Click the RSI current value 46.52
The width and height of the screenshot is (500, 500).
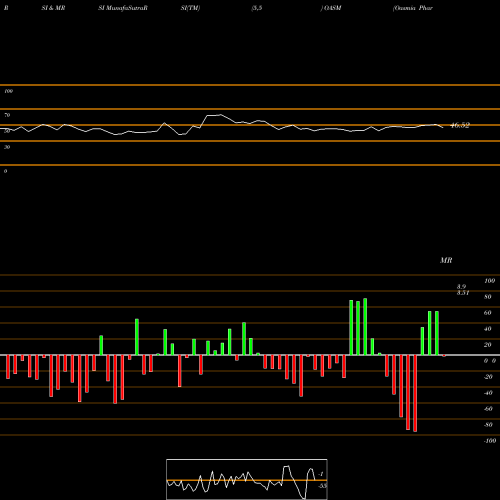pos(460,125)
